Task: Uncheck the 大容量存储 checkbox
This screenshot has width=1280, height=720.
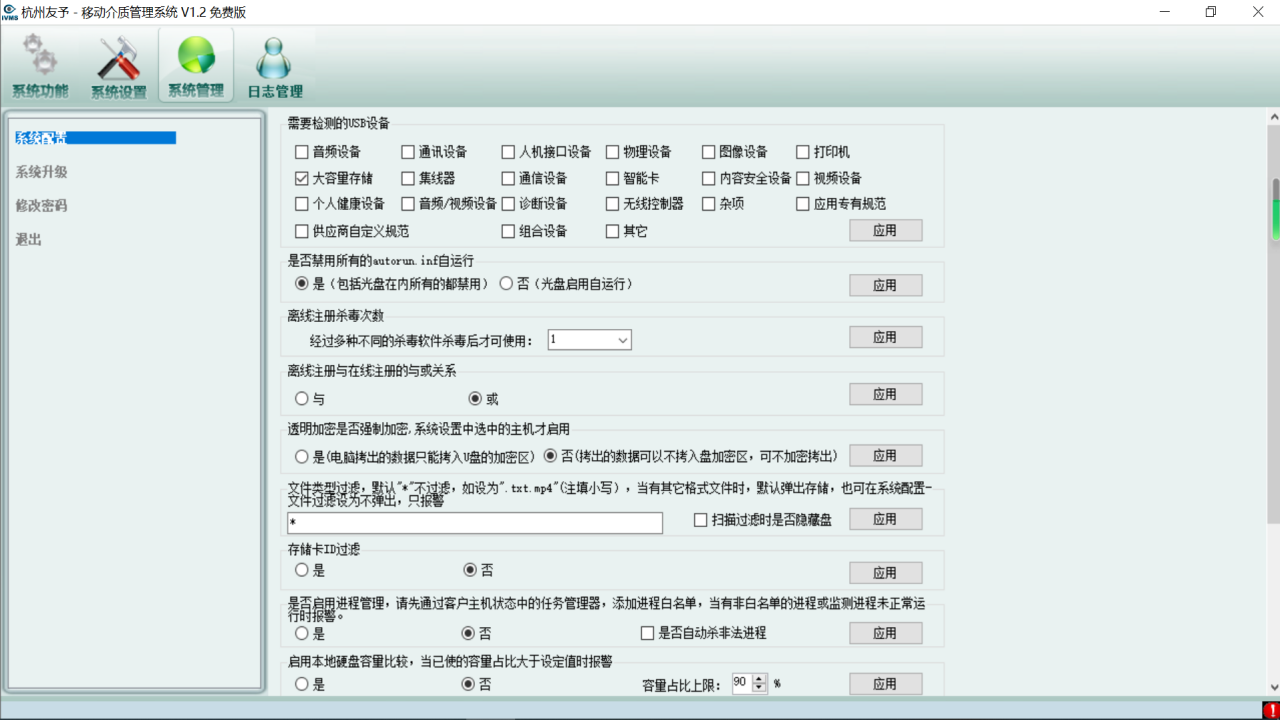Action: 301,178
